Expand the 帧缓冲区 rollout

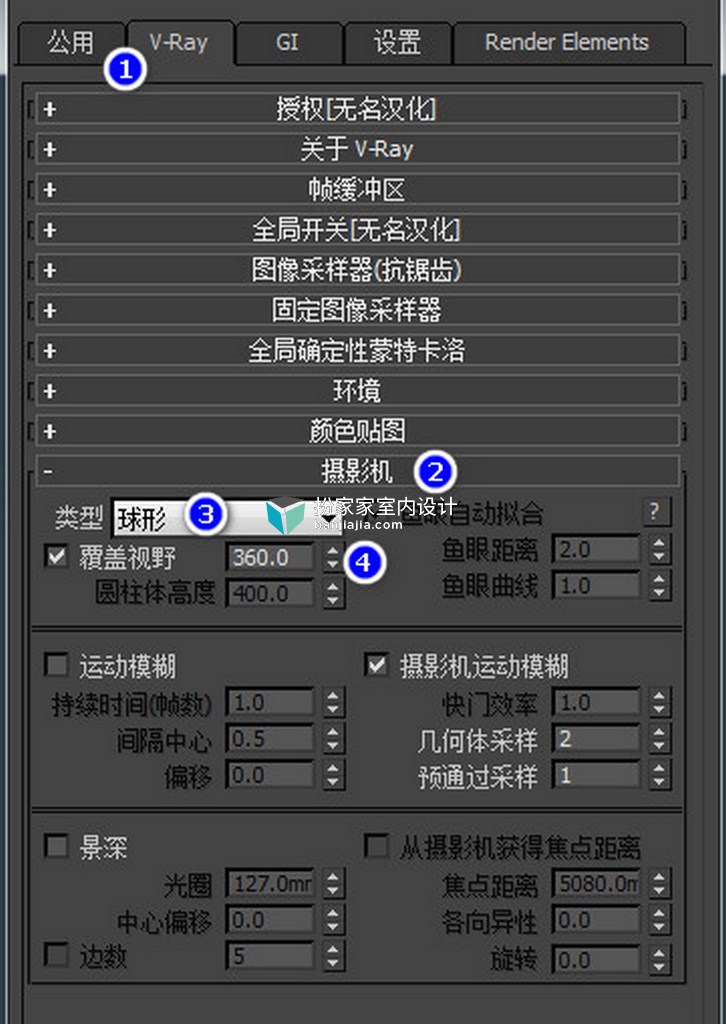point(357,190)
